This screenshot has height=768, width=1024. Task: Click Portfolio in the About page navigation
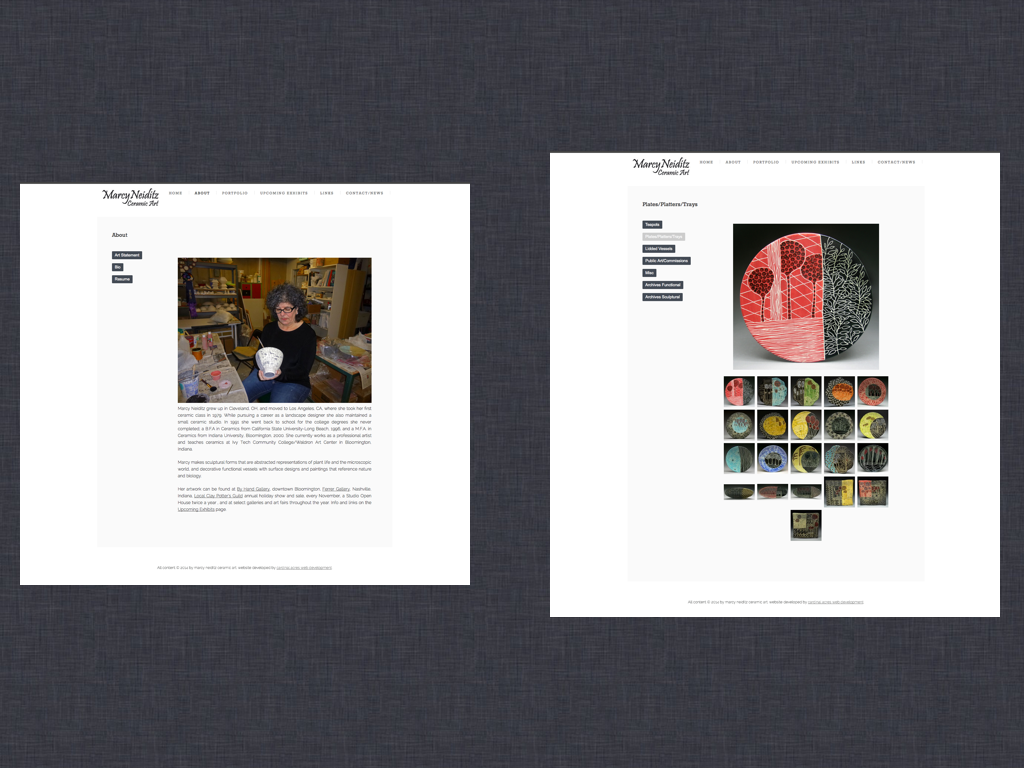(x=235, y=193)
